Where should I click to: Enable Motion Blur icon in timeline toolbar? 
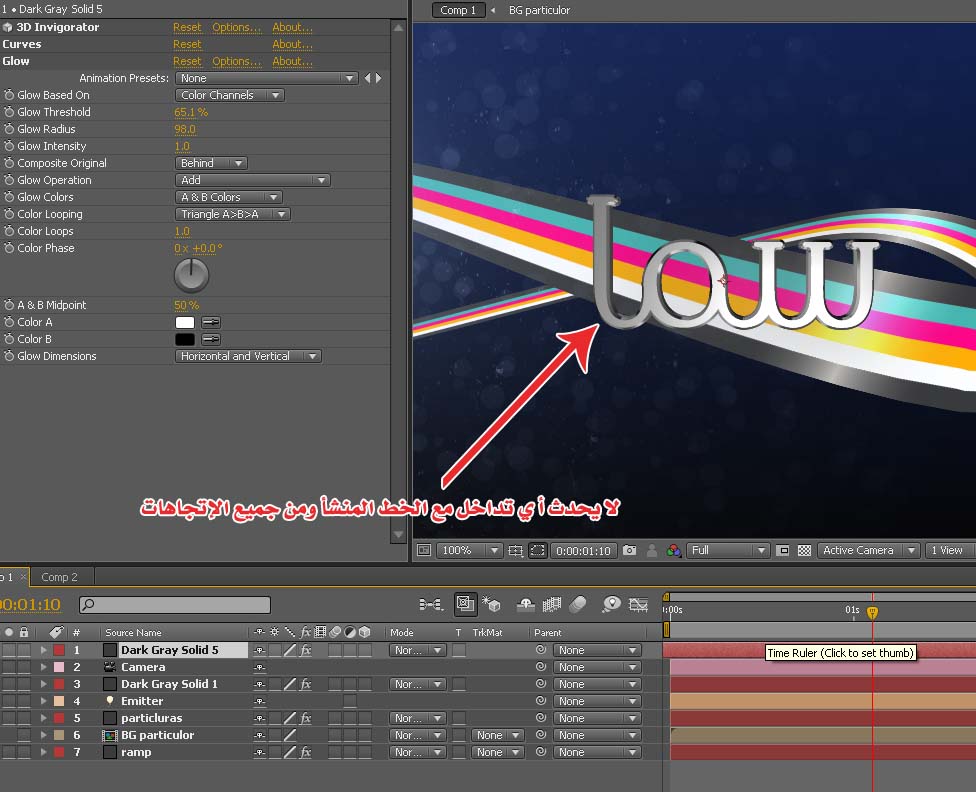(x=577, y=604)
